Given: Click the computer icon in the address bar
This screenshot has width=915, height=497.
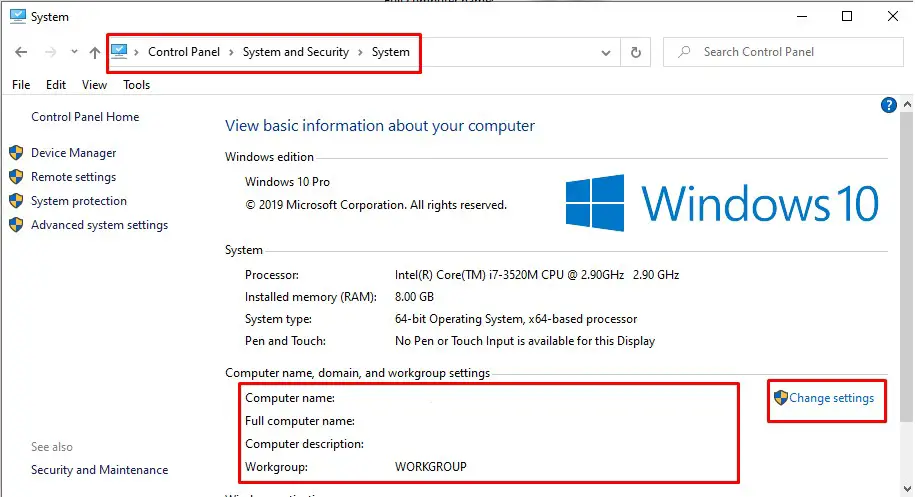Looking at the screenshot, I should [x=119, y=51].
